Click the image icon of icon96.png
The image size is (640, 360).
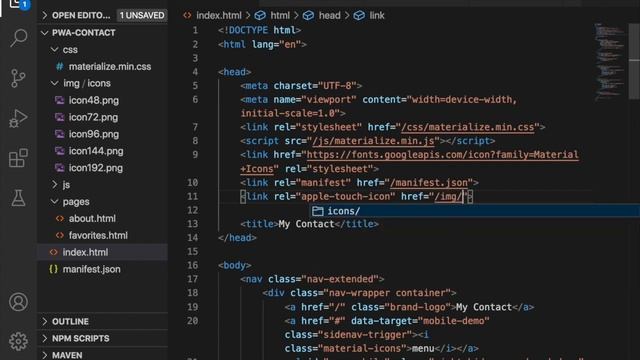[60, 134]
